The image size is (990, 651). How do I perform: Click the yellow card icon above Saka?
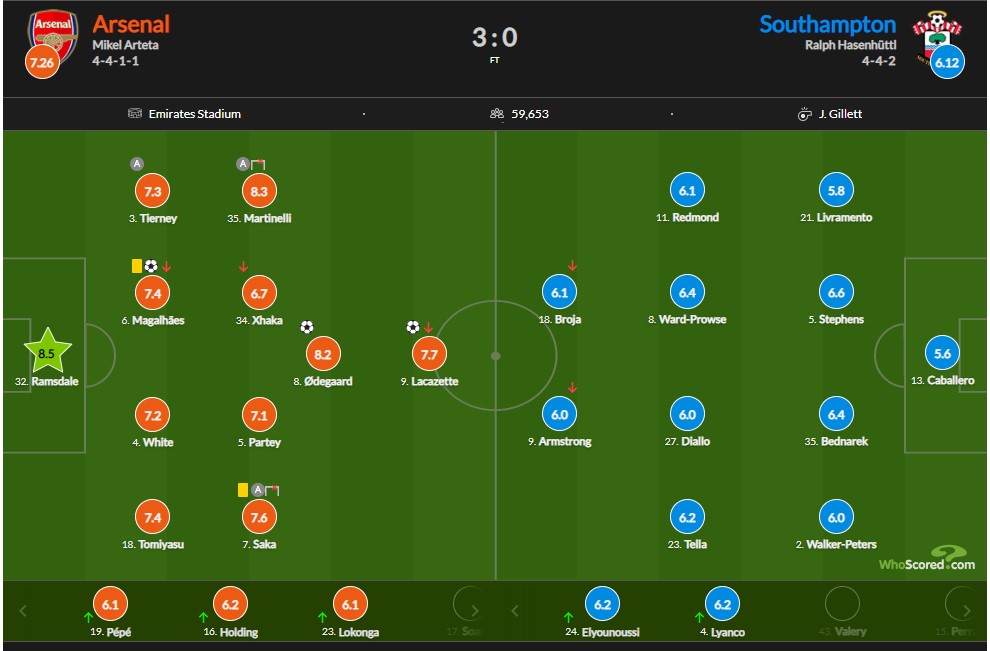coord(242,490)
